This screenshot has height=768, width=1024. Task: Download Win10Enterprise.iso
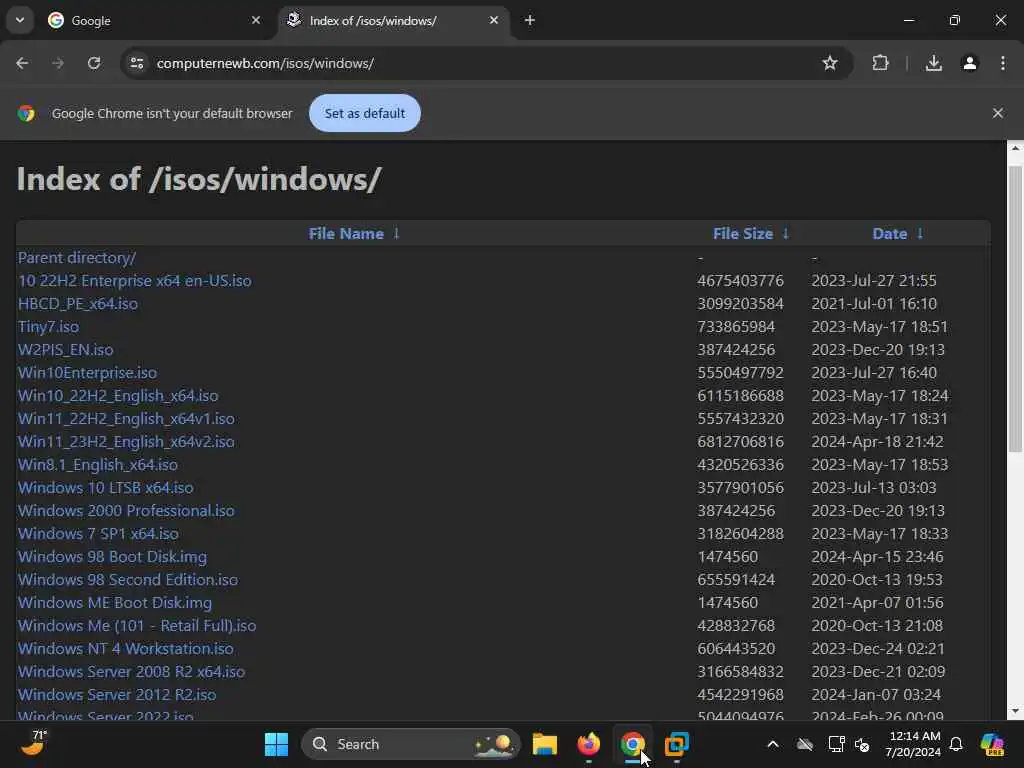pyautogui.click(x=88, y=373)
